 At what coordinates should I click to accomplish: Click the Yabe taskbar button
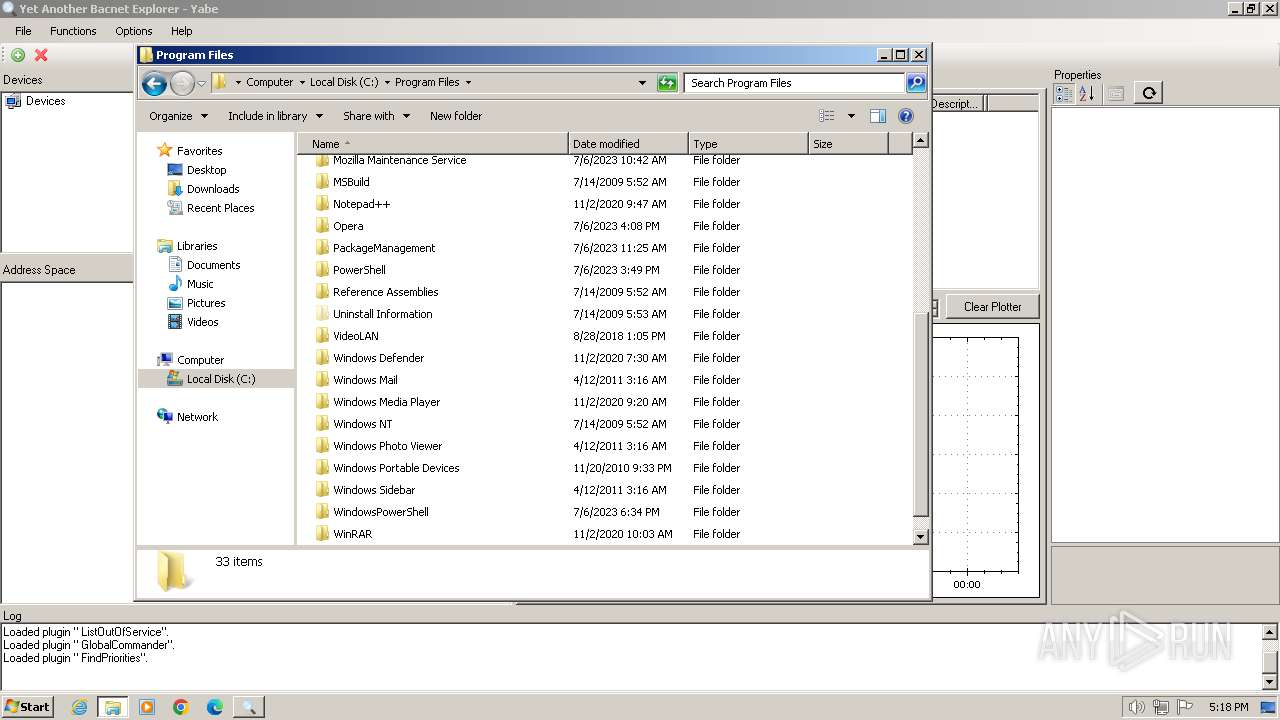[249, 707]
